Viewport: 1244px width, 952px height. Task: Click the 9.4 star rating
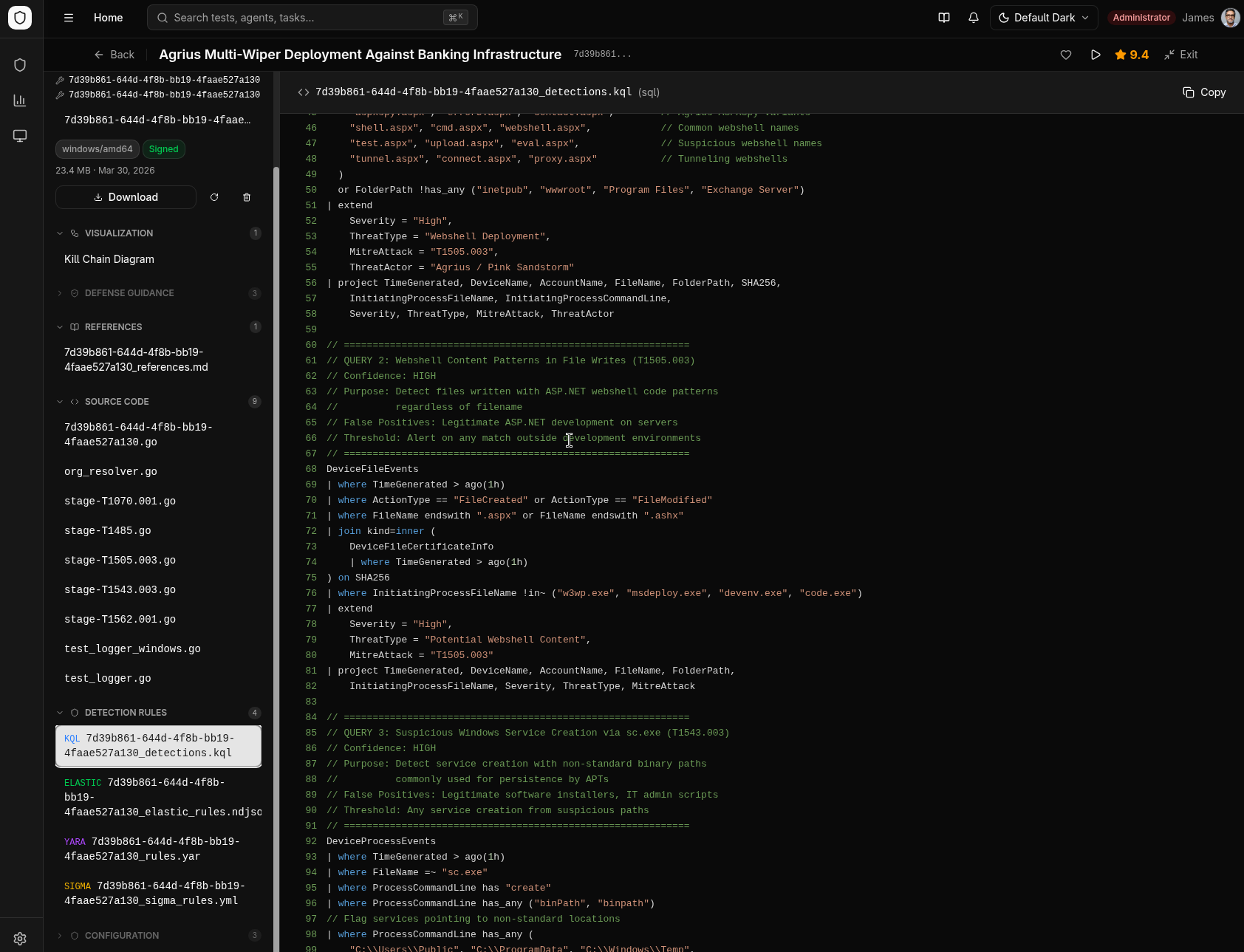[x=1132, y=55]
